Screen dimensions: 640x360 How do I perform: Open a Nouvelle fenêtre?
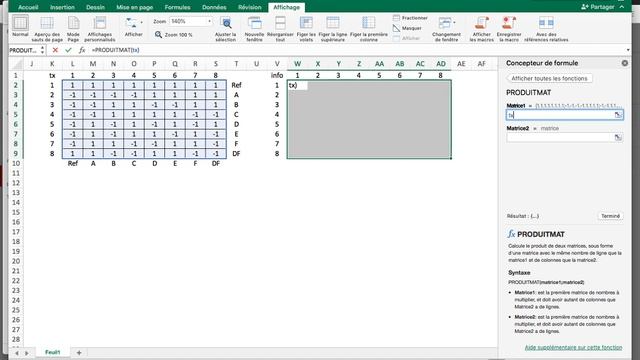tap(254, 28)
